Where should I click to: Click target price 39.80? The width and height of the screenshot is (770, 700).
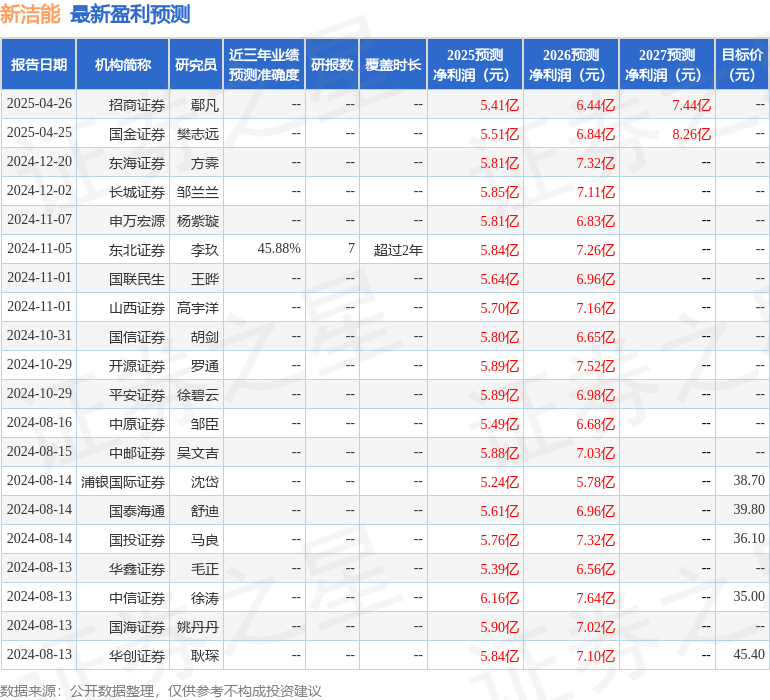(x=749, y=509)
